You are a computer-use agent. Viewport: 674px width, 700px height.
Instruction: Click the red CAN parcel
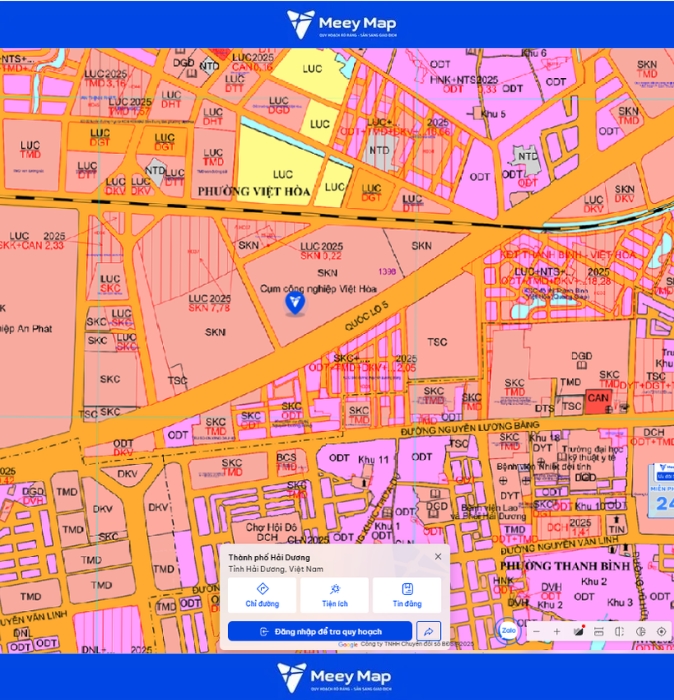[598, 401]
